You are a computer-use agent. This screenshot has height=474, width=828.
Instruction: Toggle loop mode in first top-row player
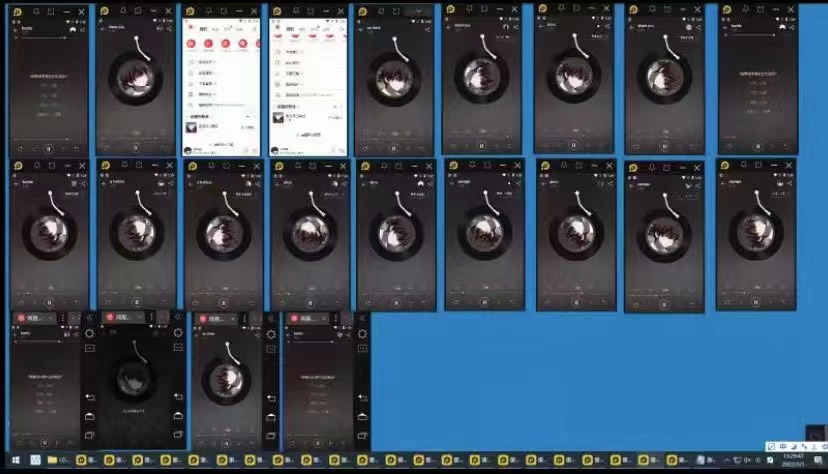20,149
